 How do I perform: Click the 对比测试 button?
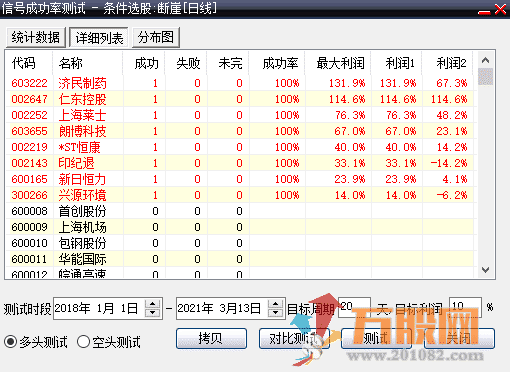[x=294, y=339]
